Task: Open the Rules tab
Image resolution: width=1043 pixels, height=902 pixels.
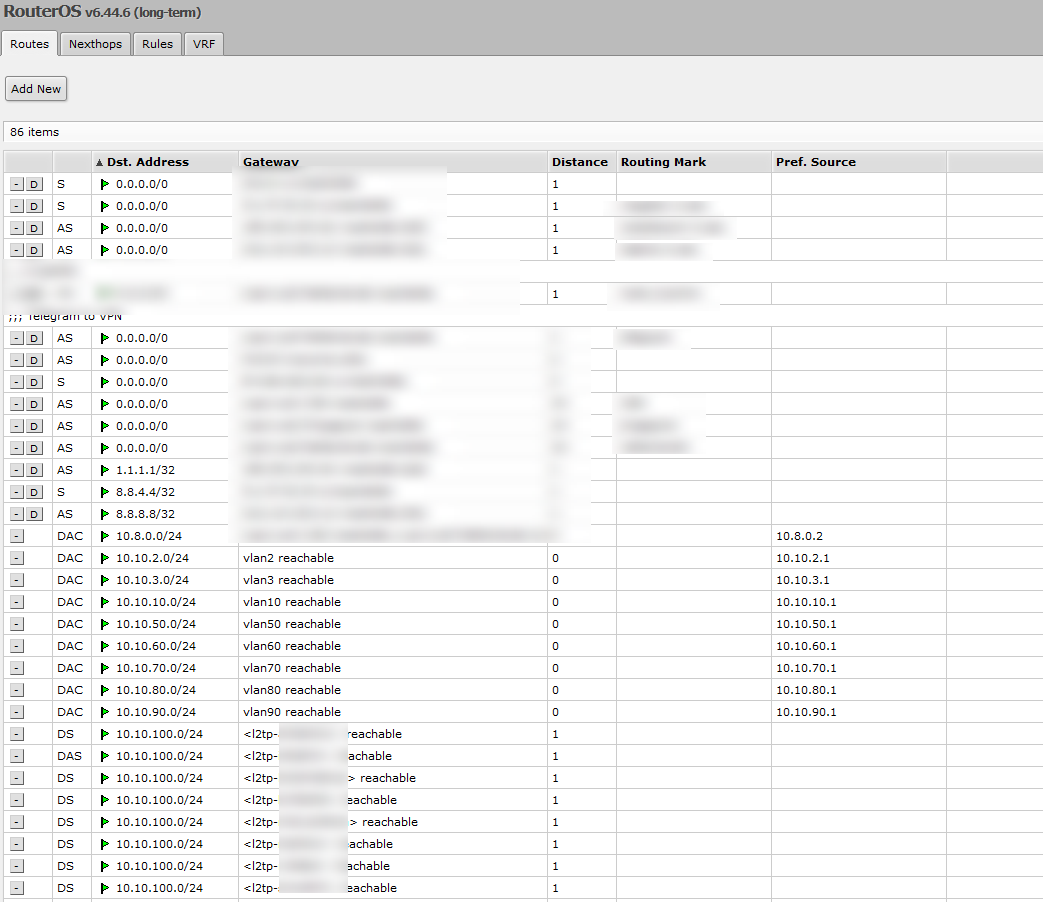Action: (x=157, y=44)
